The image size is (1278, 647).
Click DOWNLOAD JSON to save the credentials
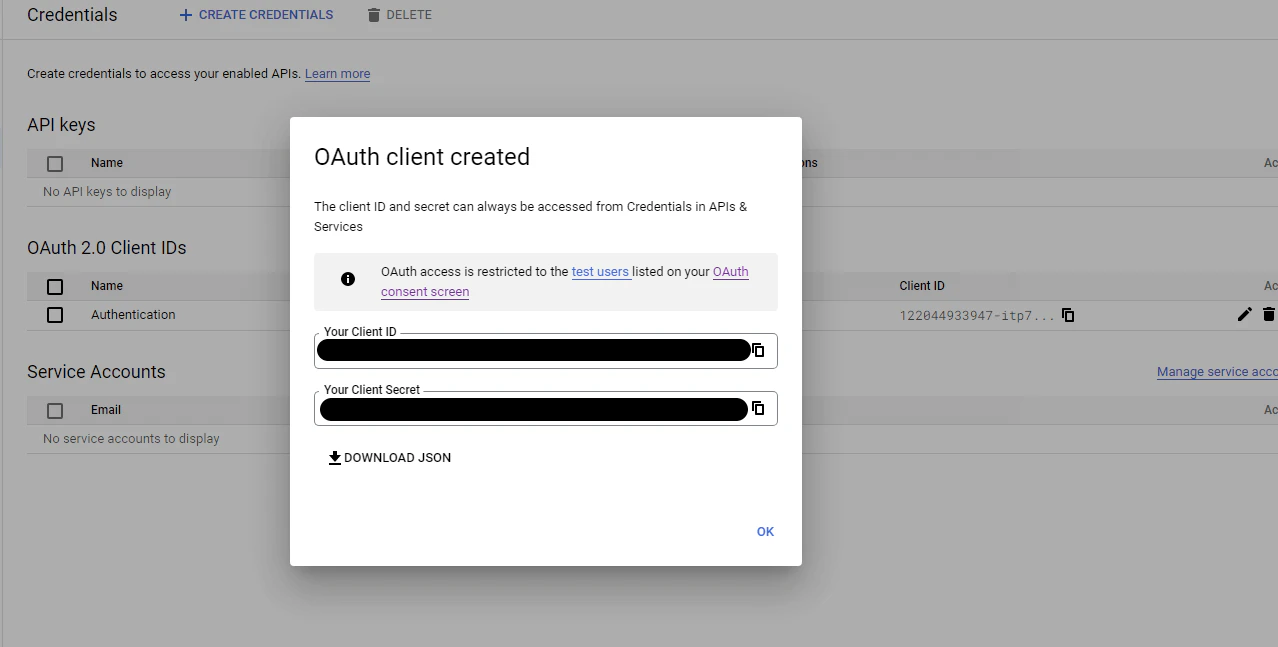click(397, 457)
